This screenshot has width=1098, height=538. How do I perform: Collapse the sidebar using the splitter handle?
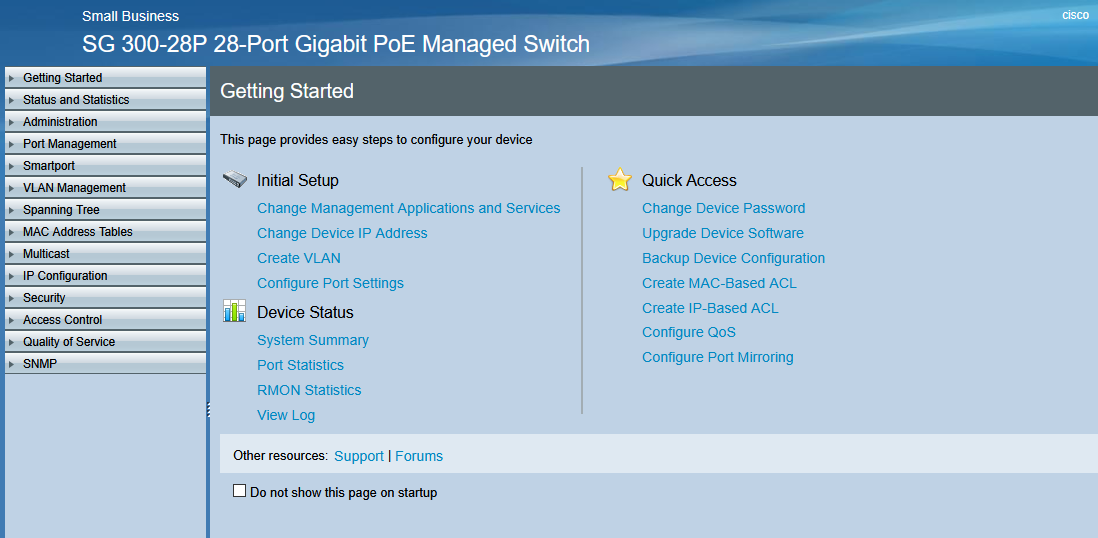tap(208, 408)
